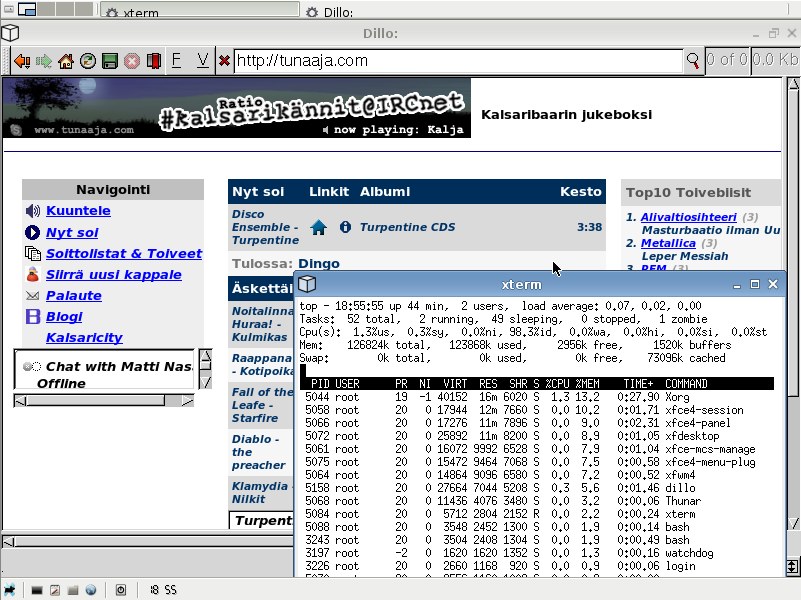Screen dimensions: 801x600
Task: Open the Bookmarks book icon
Action: point(154,61)
